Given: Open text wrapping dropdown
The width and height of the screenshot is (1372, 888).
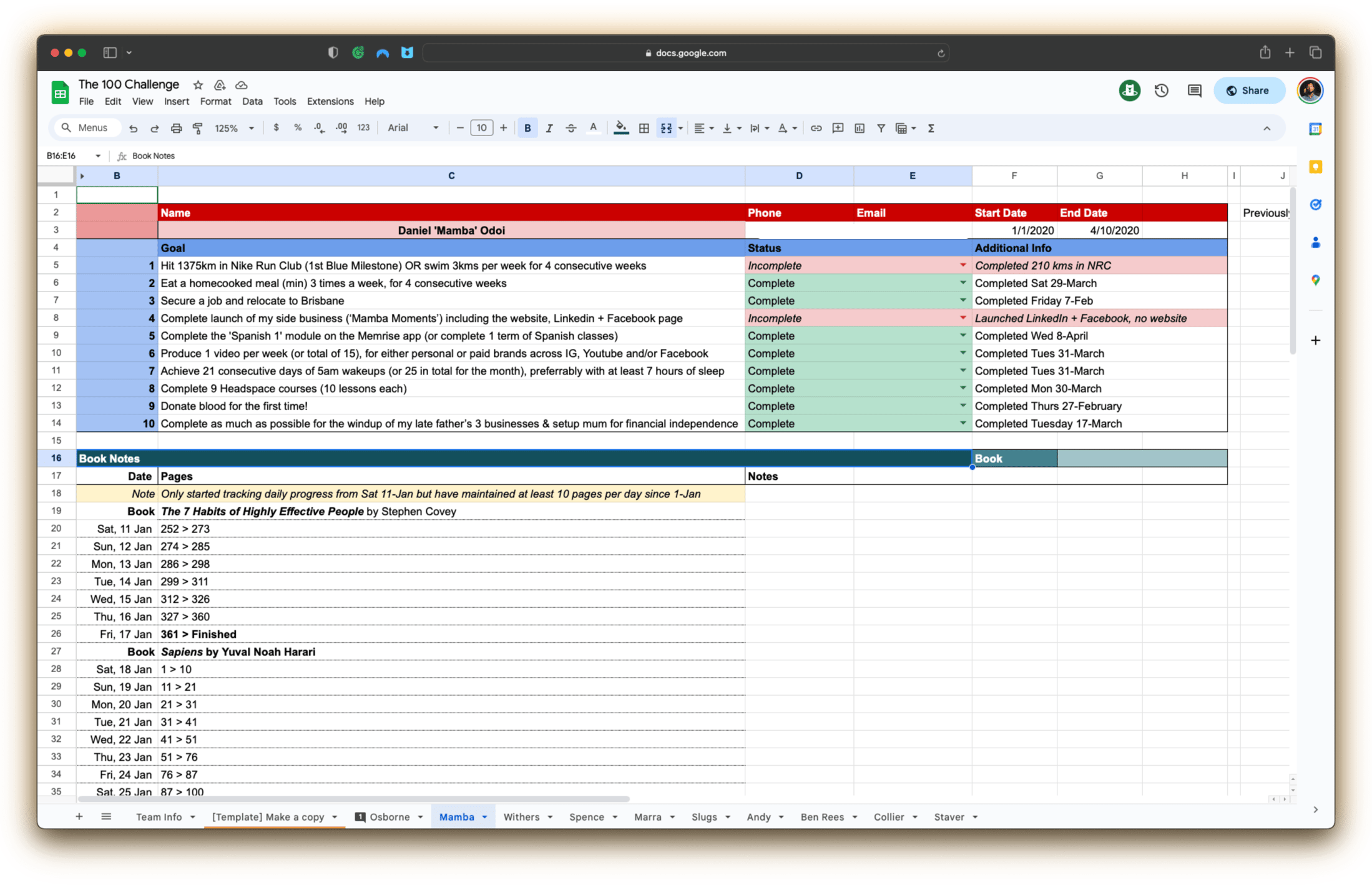Looking at the screenshot, I should pyautogui.click(x=759, y=128).
